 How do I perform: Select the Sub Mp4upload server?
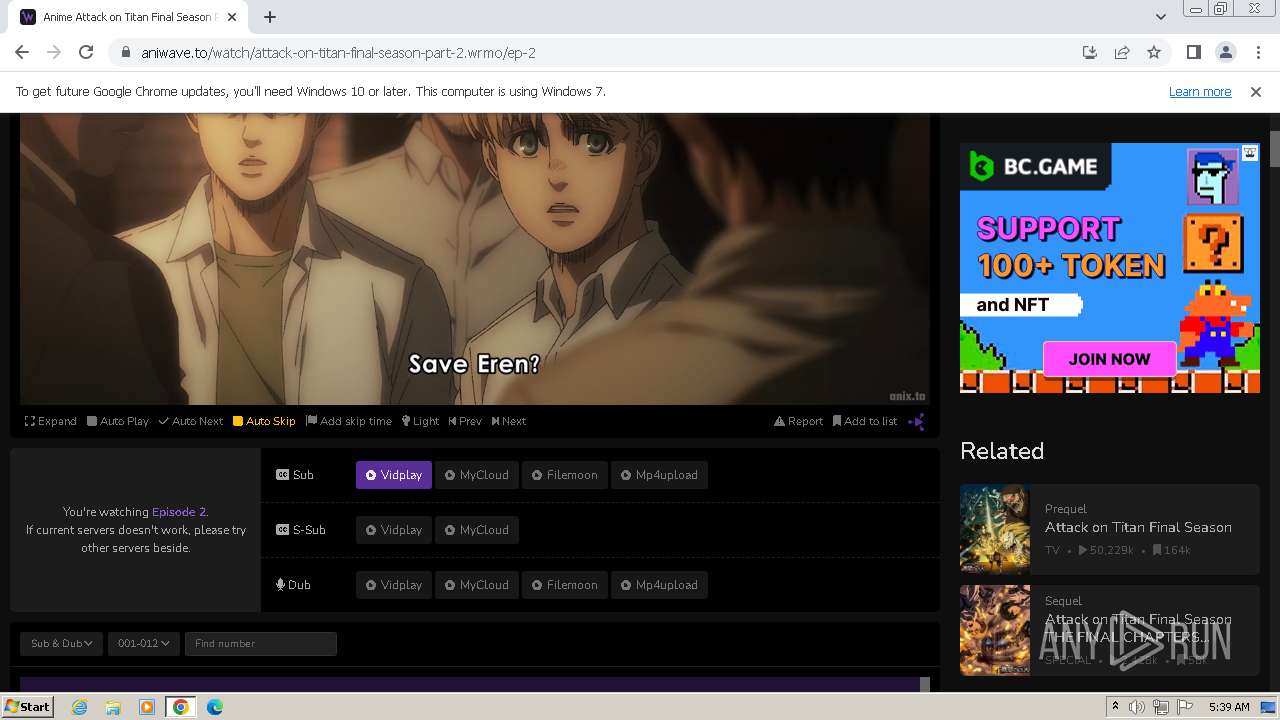(x=660, y=475)
